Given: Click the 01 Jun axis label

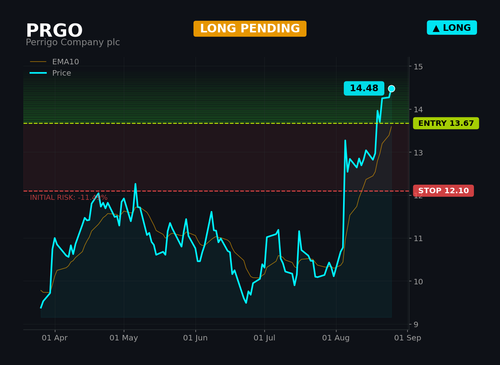Looking at the screenshot, I should tap(195, 338).
